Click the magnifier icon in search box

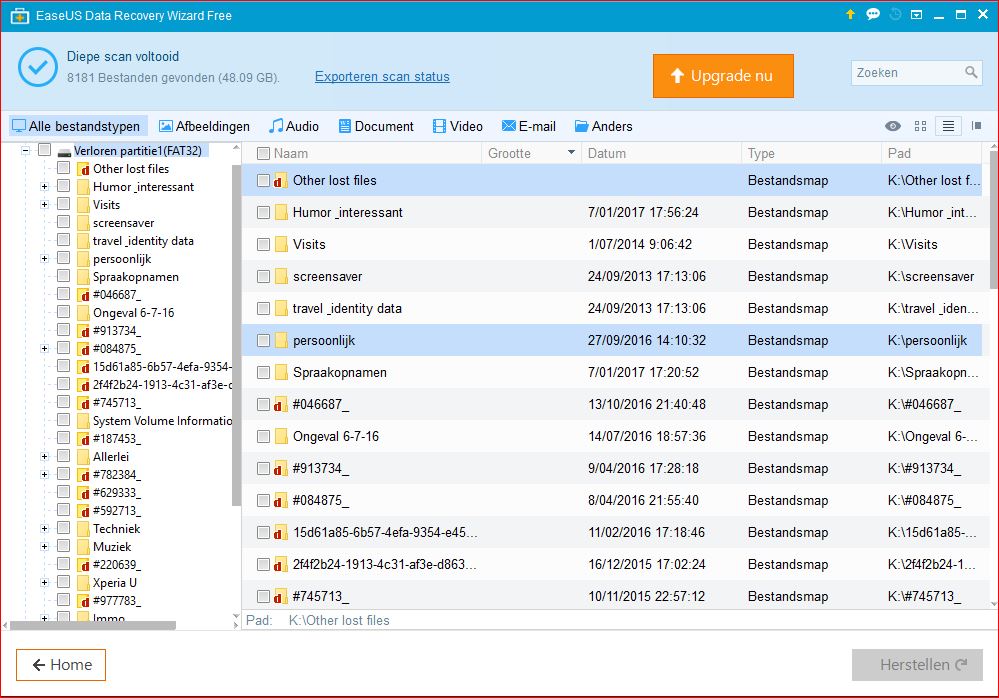point(971,73)
